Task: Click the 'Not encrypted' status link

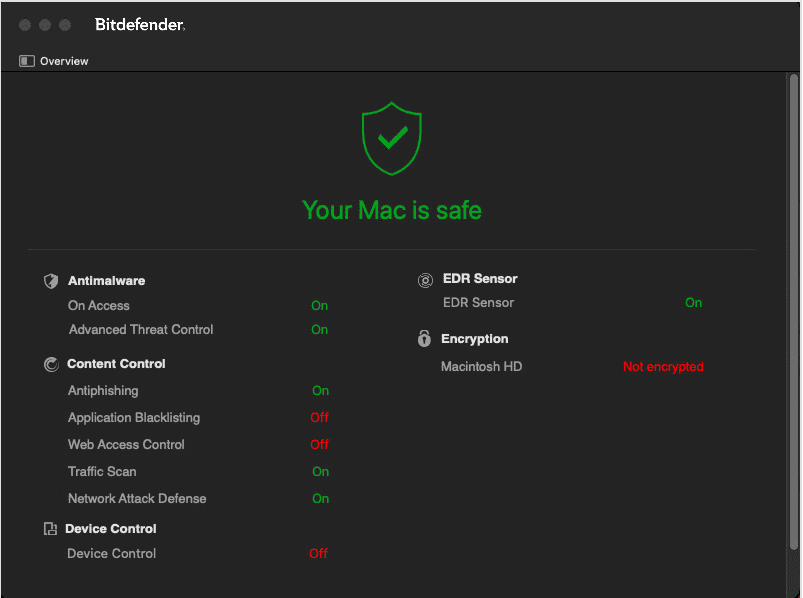Action: pos(663,367)
